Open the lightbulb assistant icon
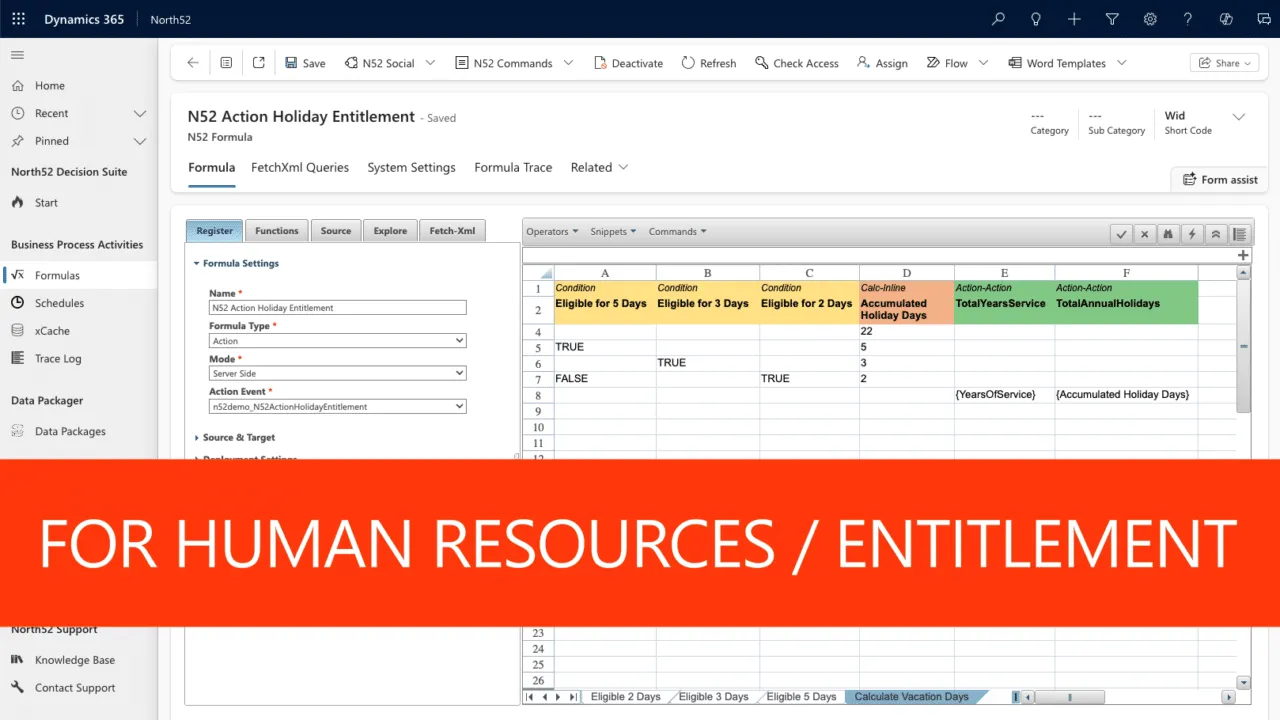Image resolution: width=1280 pixels, height=720 pixels. (x=1036, y=19)
